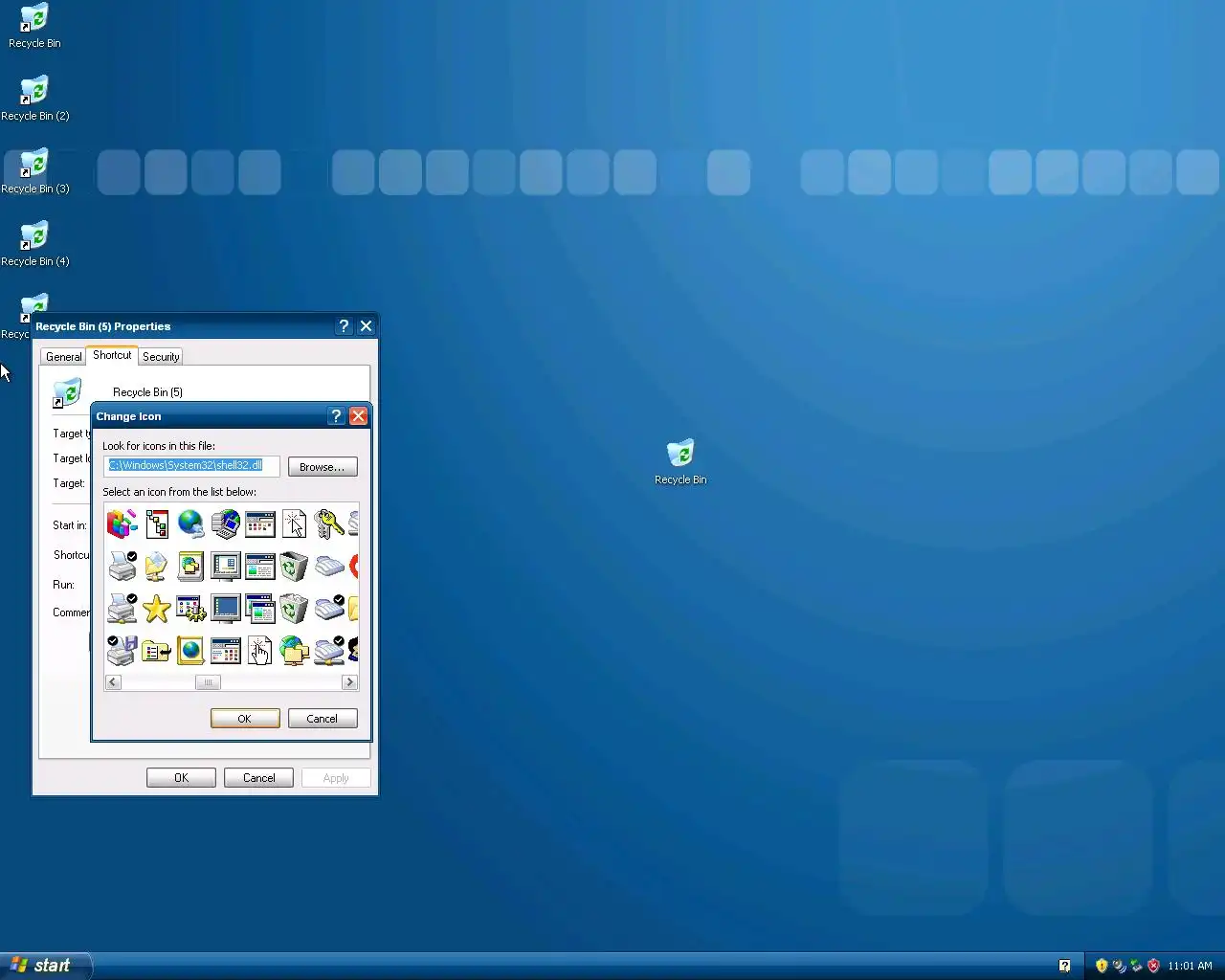
Task: Select the Recycle Bin (3) desktop shortcut
Action: coord(34,171)
